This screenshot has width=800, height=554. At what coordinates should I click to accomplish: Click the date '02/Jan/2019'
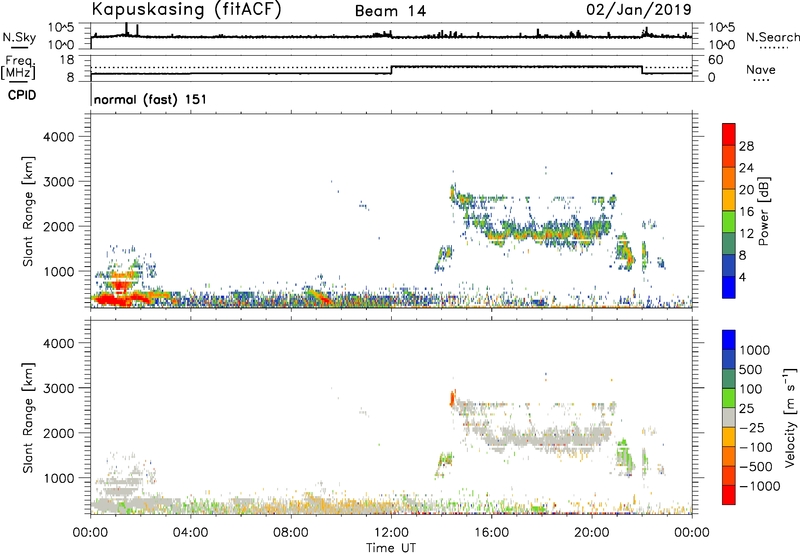[x=639, y=9]
